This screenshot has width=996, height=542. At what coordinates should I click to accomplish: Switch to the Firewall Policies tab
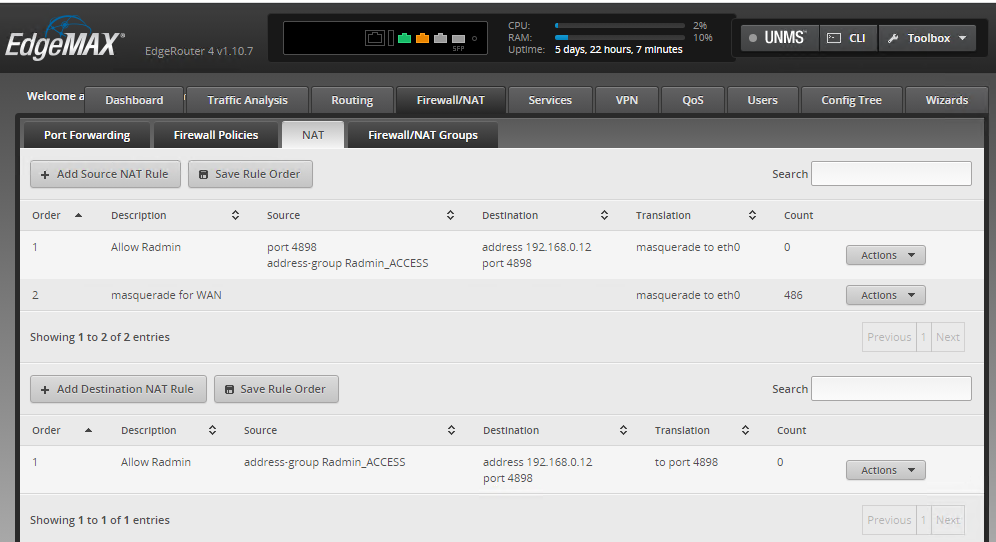(x=216, y=135)
